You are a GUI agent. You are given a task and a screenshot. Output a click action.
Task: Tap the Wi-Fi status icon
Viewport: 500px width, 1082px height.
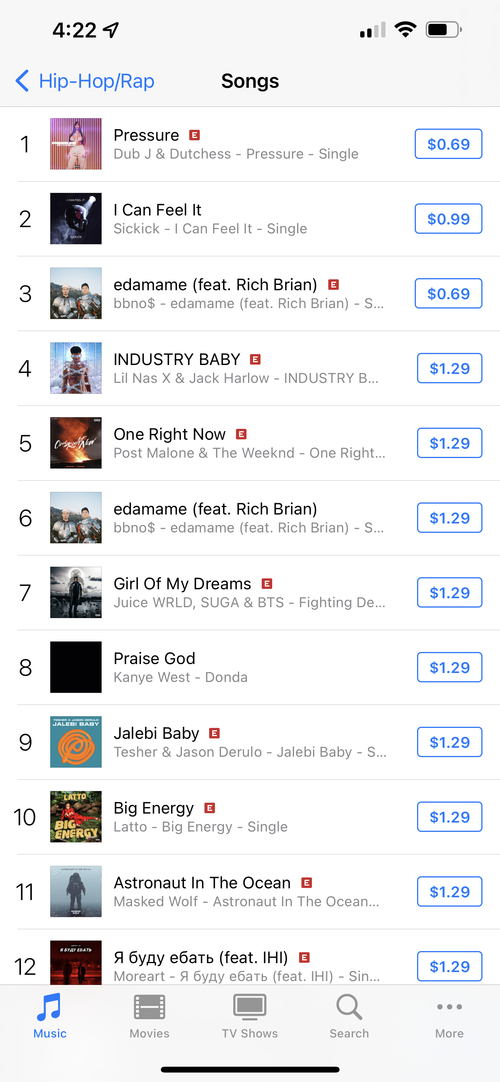click(x=406, y=30)
